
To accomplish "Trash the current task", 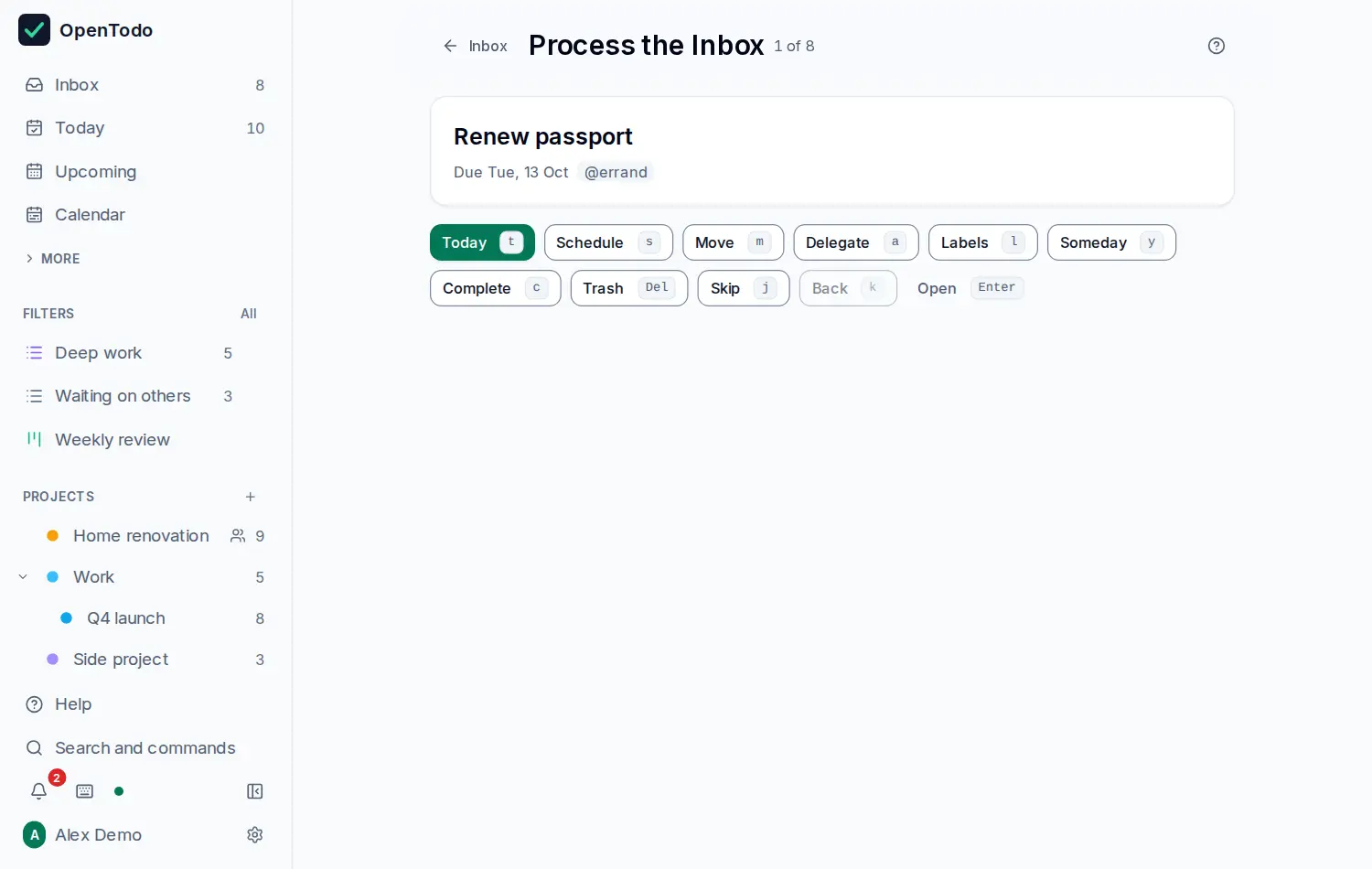I will pos(629,288).
